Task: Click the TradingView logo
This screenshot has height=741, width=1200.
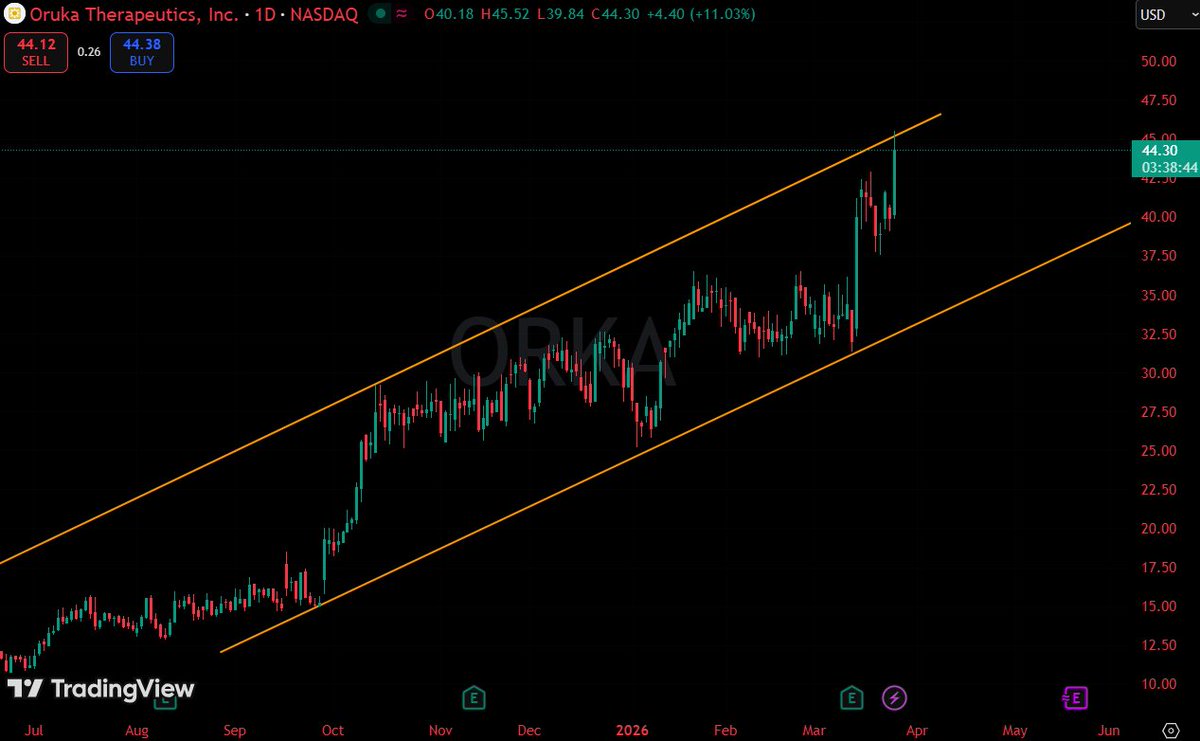Action: click(x=100, y=689)
